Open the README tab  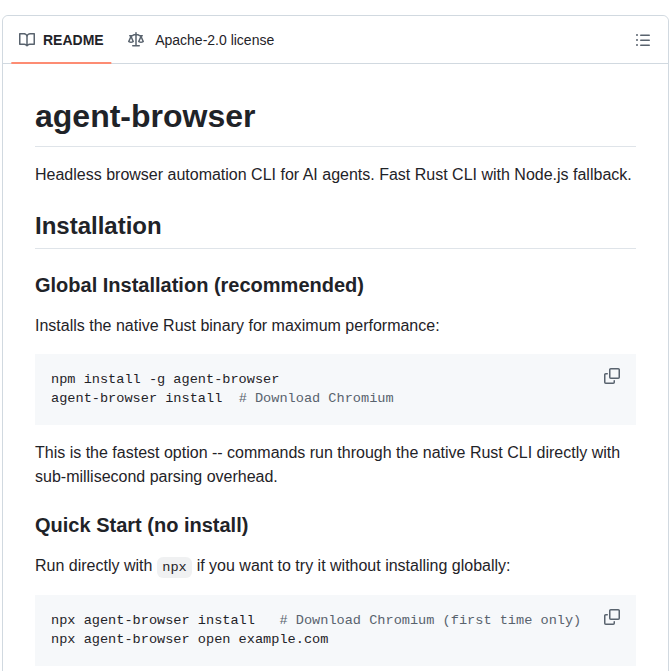point(61,40)
